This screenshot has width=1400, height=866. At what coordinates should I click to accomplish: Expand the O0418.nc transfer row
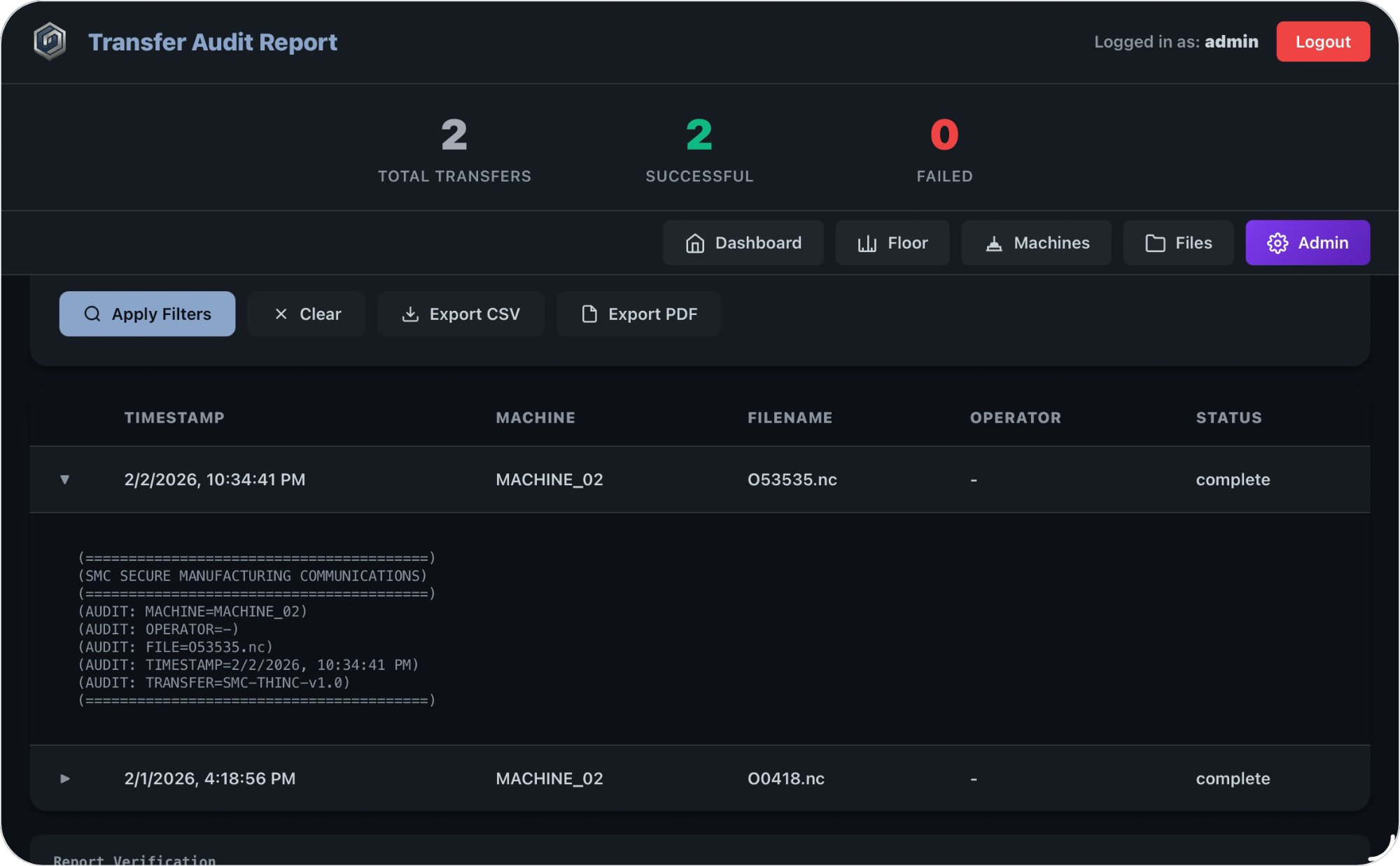(x=64, y=778)
